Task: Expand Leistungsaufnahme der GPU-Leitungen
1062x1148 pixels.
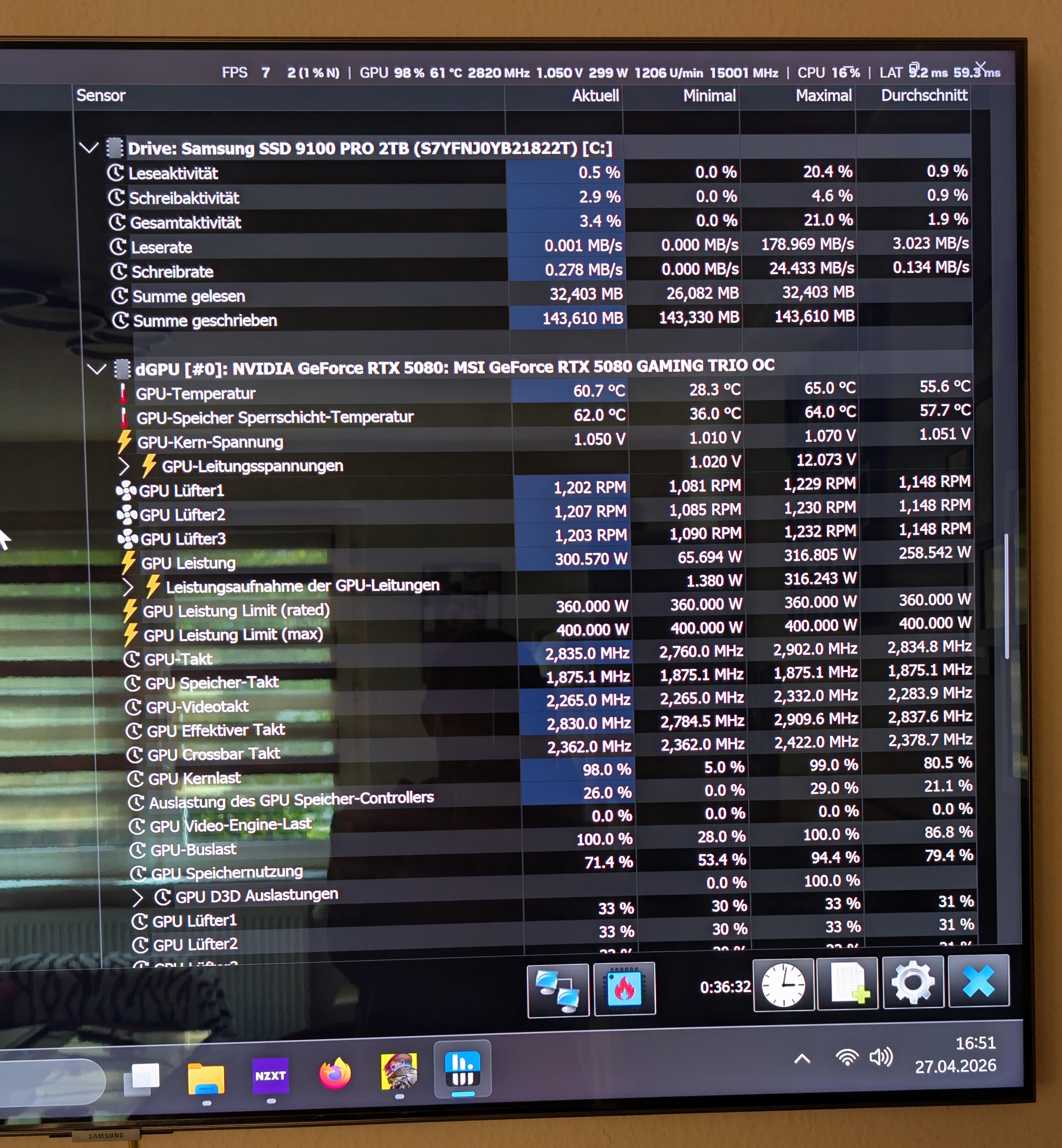Action: [128, 587]
